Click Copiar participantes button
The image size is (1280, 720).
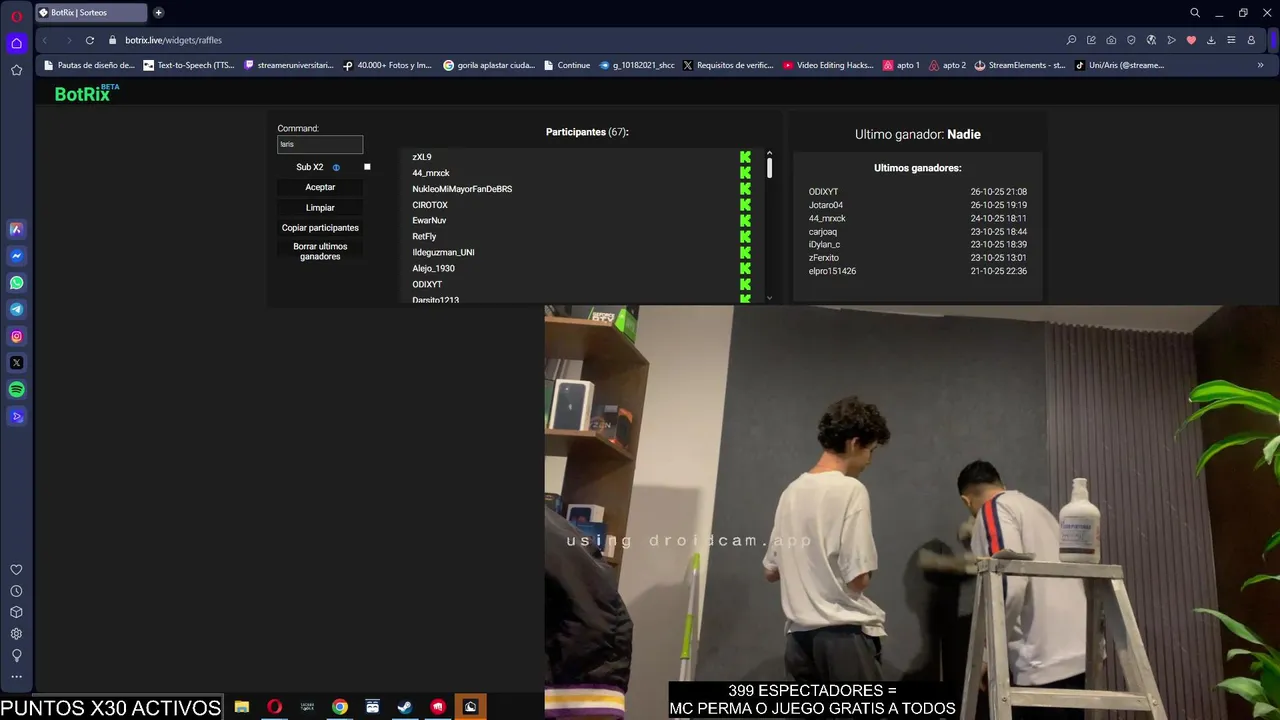(320, 228)
